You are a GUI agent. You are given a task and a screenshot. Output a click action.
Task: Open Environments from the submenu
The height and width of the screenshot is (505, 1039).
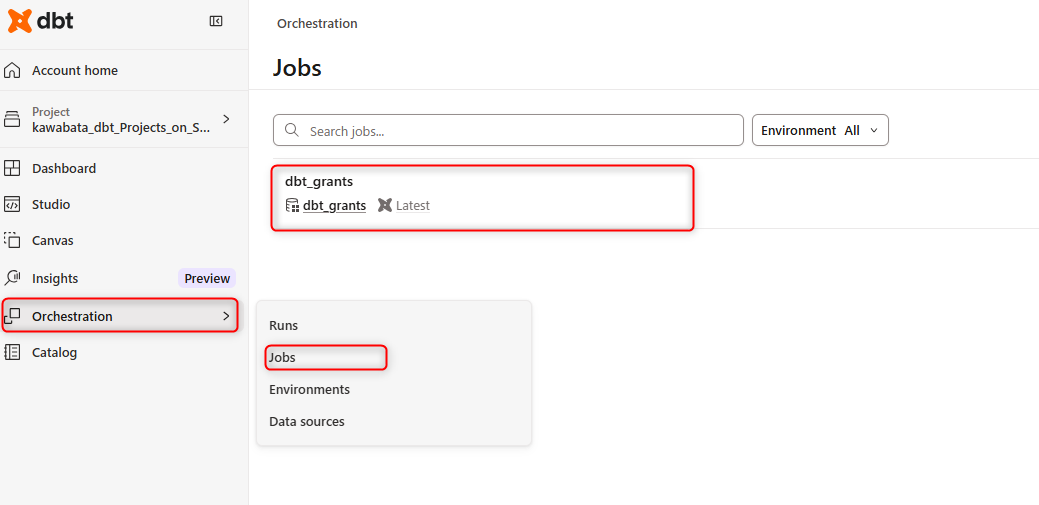[309, 389]
